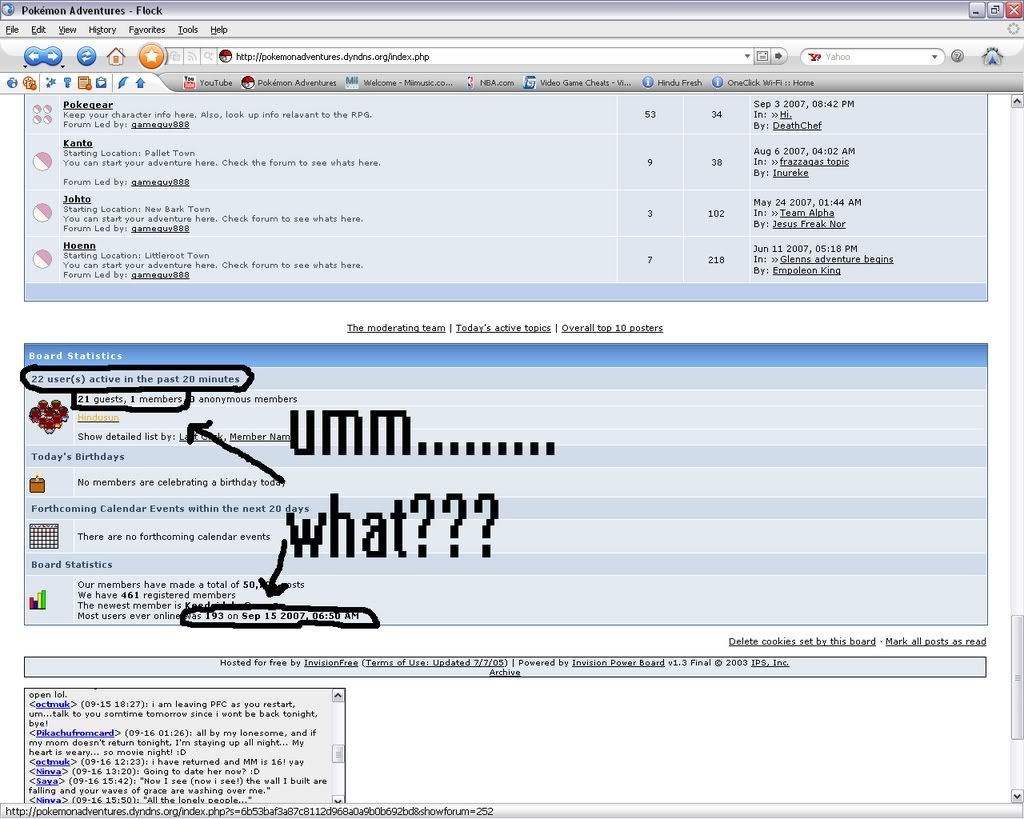Click the help question mark icon
This screenshot has width=1024, height=819.
[957, 57]
